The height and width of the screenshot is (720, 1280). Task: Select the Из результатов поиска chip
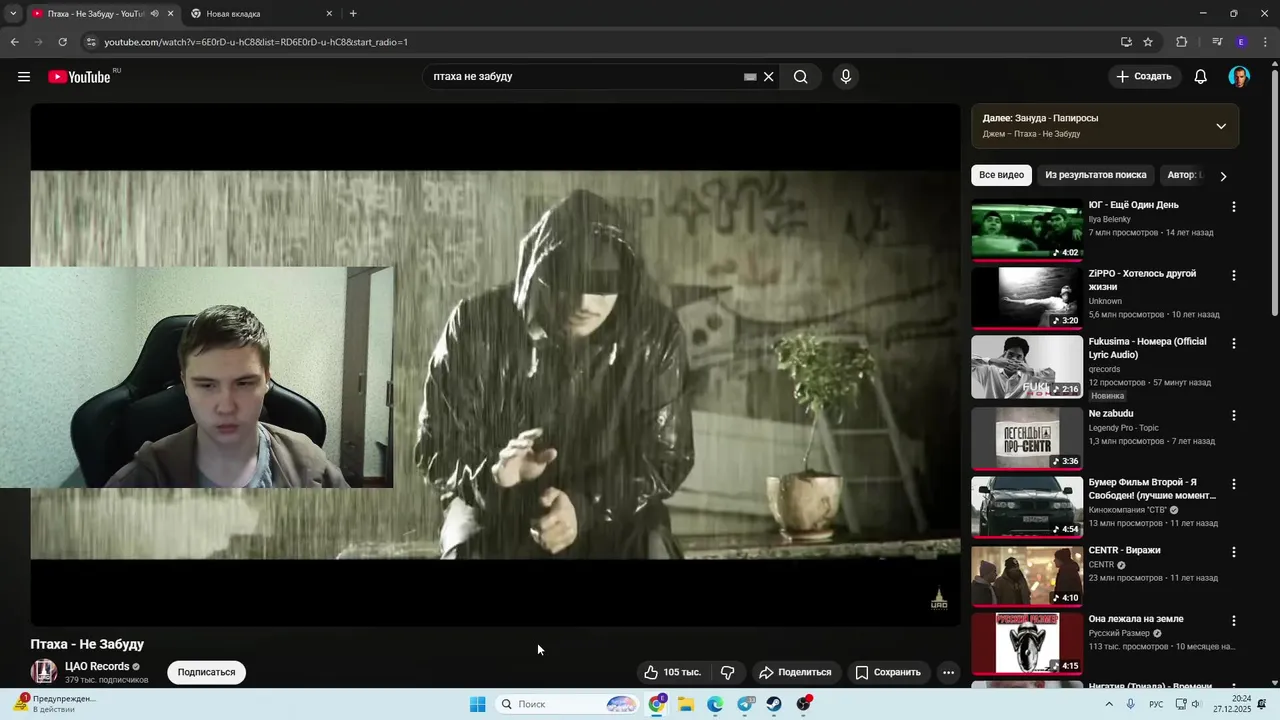tap(1096, 175)
